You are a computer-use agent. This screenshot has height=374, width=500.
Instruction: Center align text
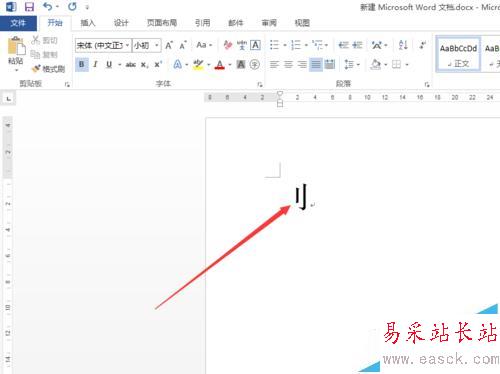pyautogui.click(x=288, y=64)
